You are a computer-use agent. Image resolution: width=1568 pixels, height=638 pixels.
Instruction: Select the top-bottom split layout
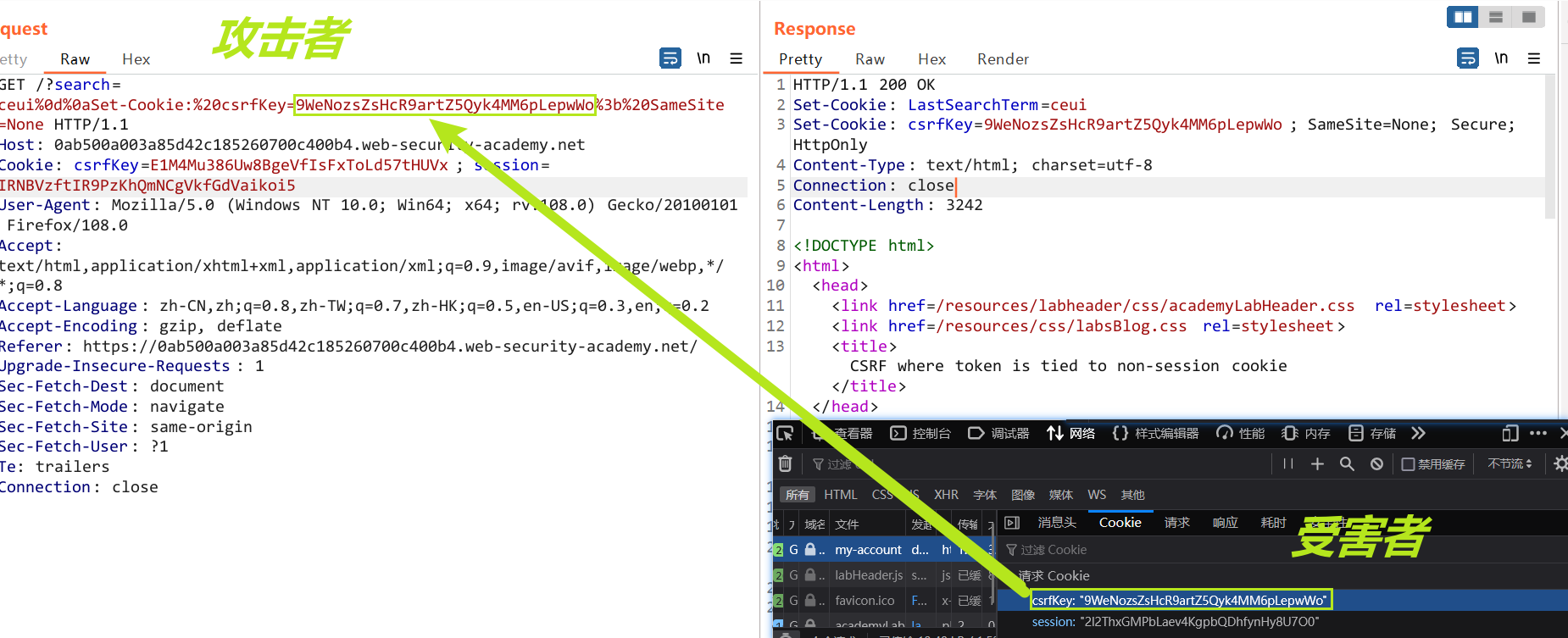(1496, 17)
